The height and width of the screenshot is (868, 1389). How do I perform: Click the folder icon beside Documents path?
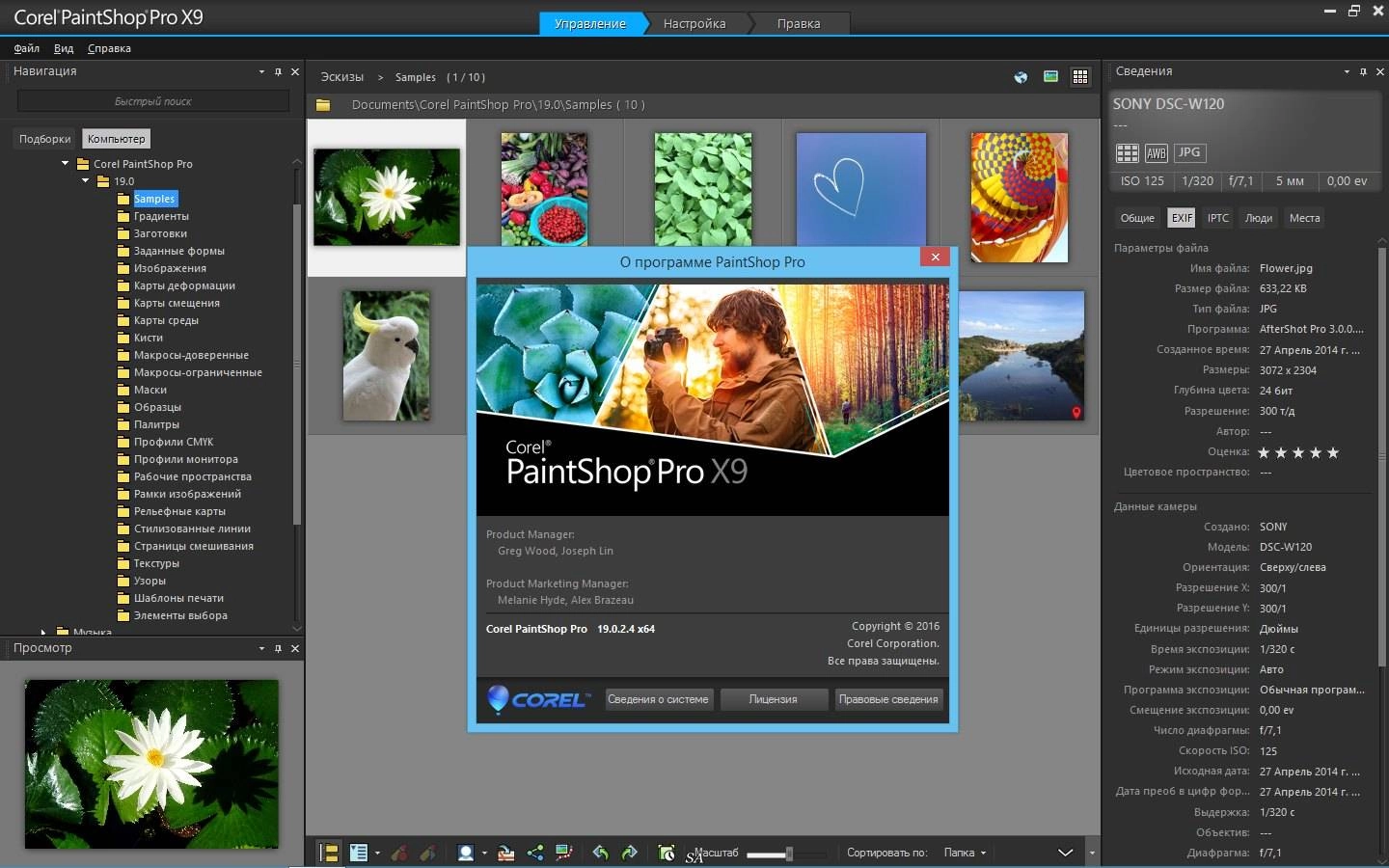(323, 104)
